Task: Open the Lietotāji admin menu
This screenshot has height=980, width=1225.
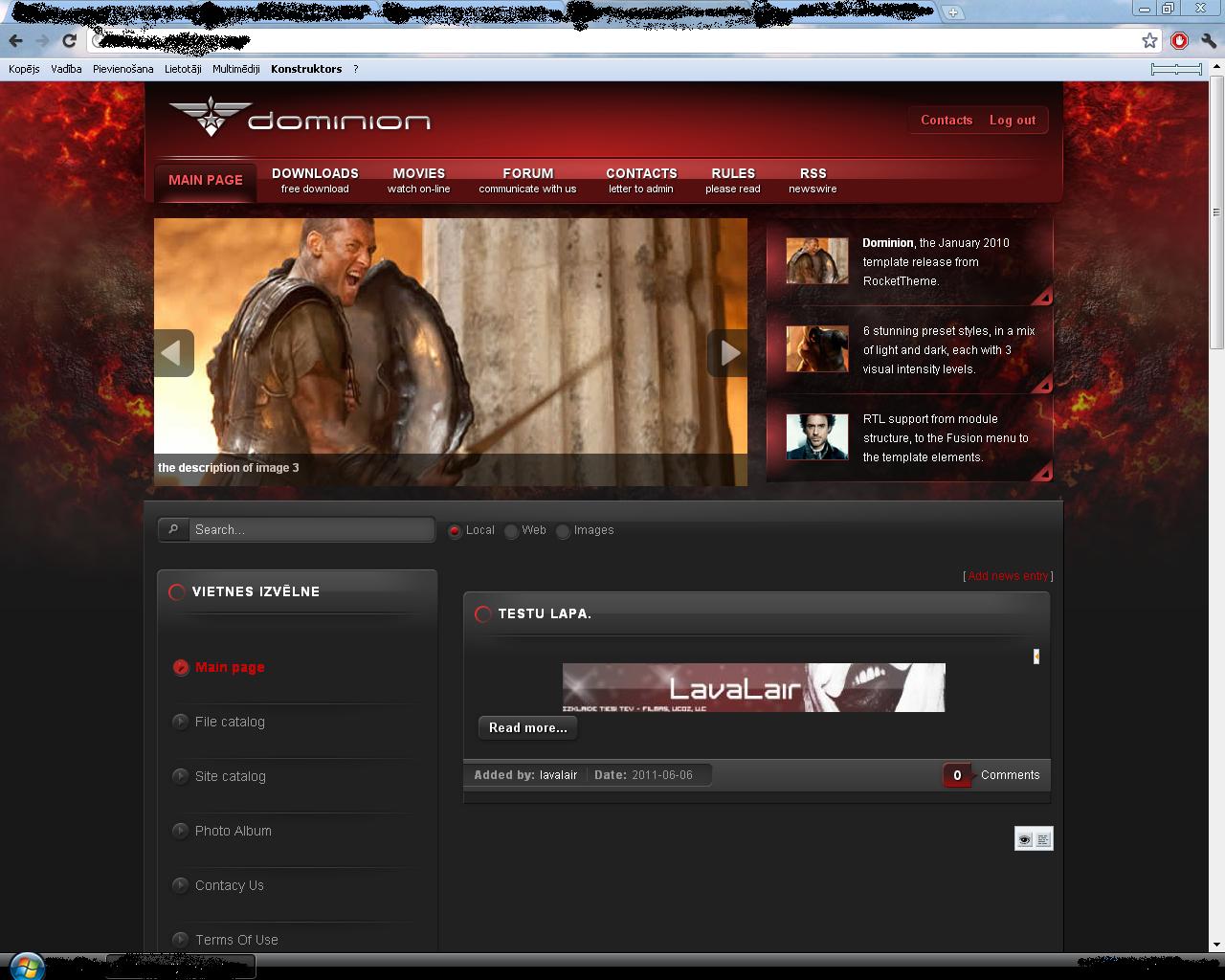Action: (183, 69)
